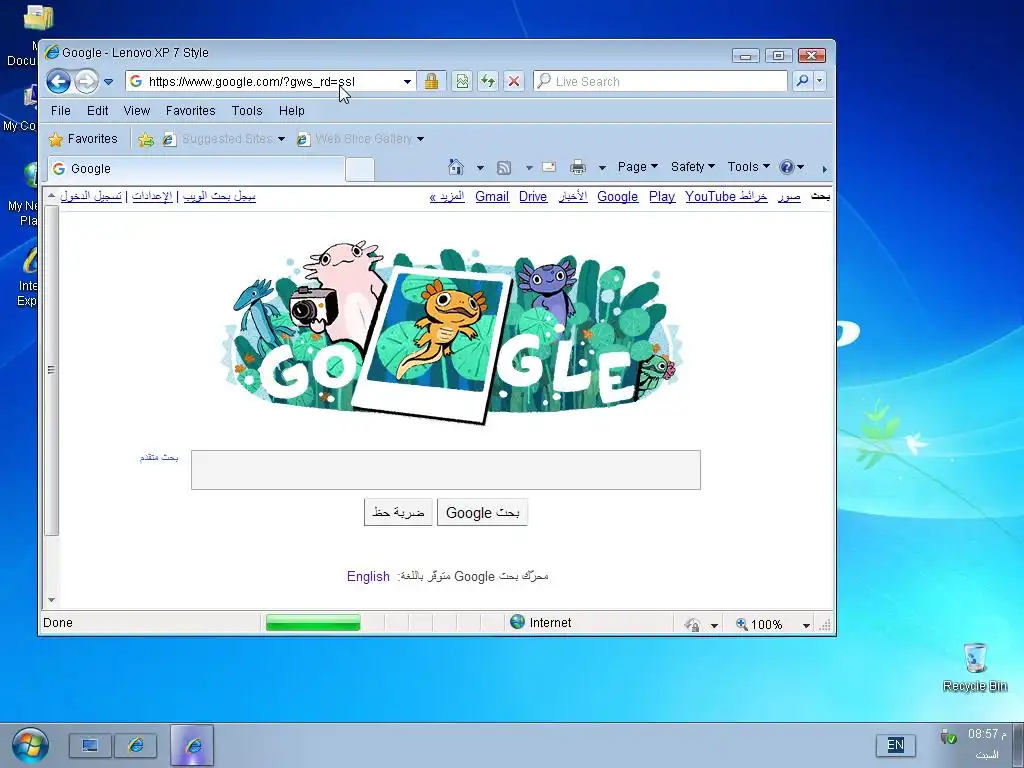
Task: Run search with the blue magnifier button
Action: click(802, 82)
